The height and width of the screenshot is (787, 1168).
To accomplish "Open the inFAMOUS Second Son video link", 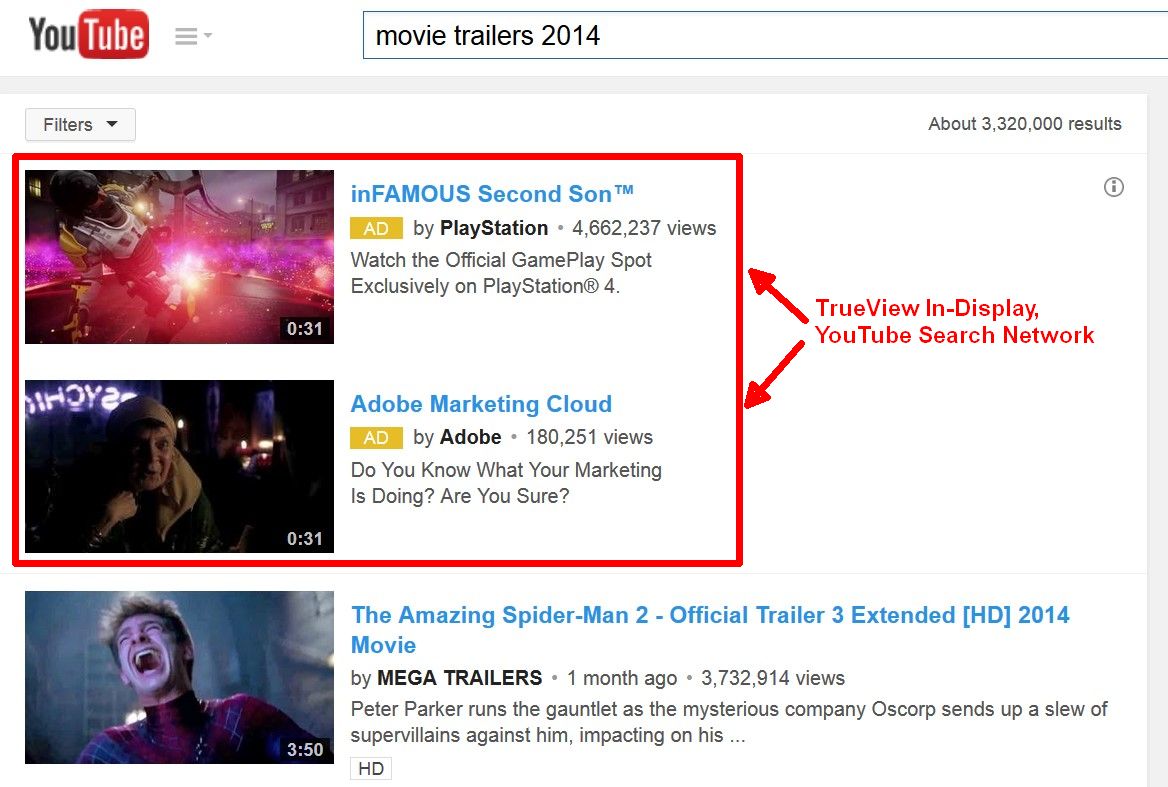I will [491, 193].
